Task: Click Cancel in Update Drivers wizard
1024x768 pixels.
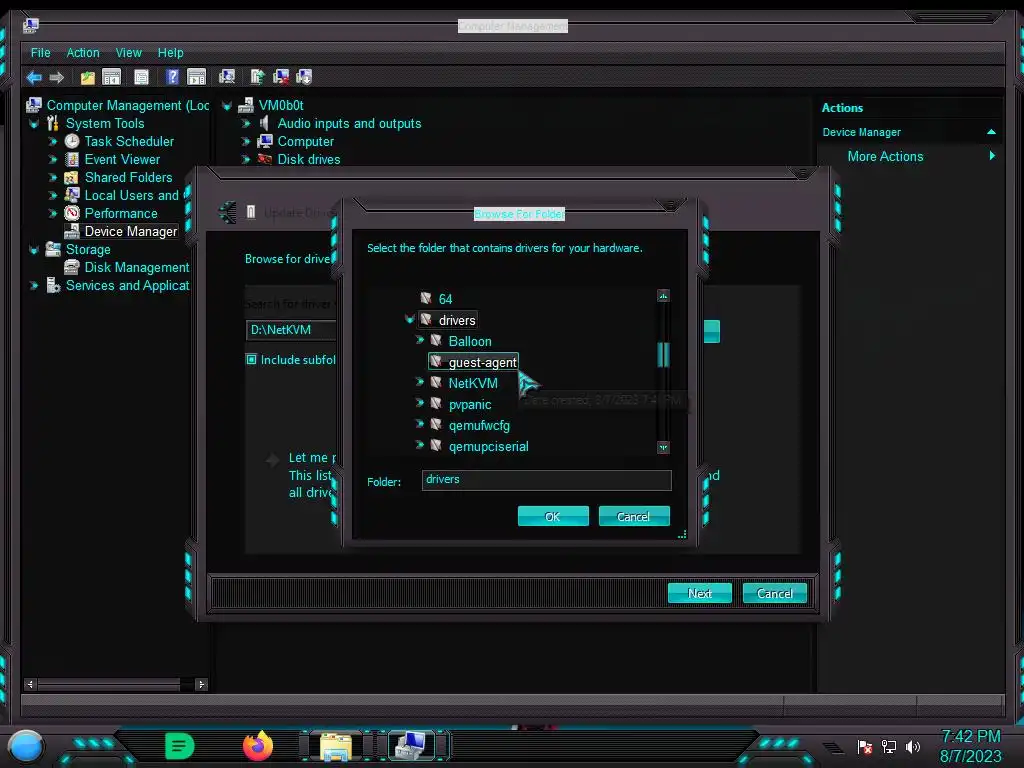Action: [x=775, y=593]
